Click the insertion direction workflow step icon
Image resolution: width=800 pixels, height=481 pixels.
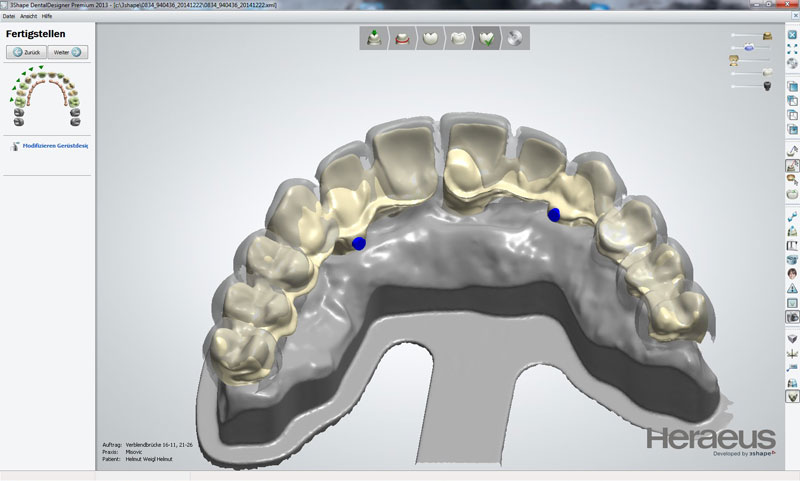[374, 38]
